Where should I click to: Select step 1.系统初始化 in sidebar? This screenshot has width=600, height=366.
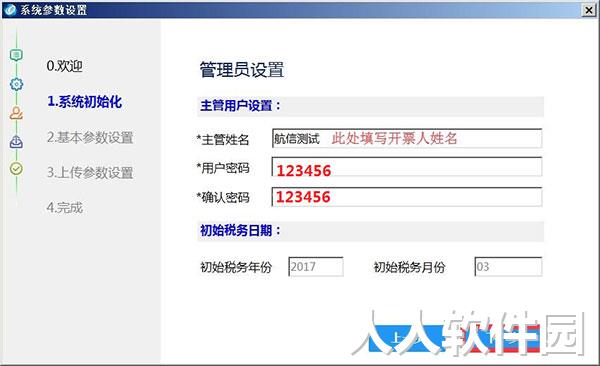click(x=84, y=102)
